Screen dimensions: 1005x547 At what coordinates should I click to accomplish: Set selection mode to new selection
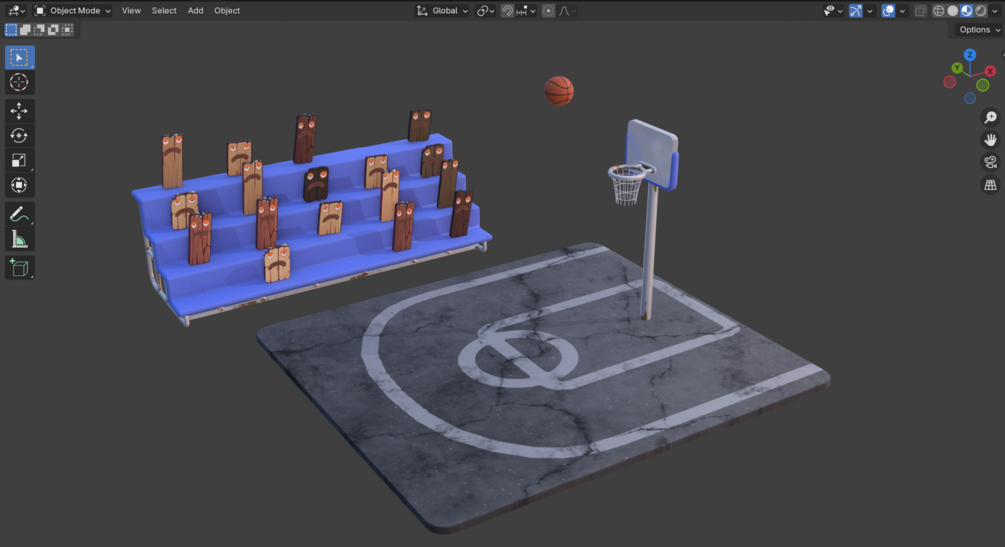click(x=11, y=29)
